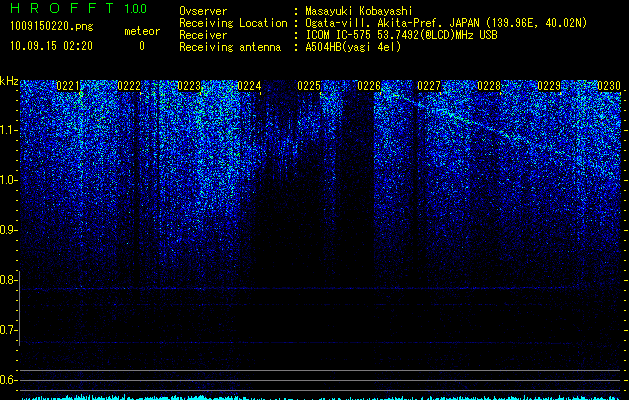Click the 0223 time marker

tap(189, 86)
